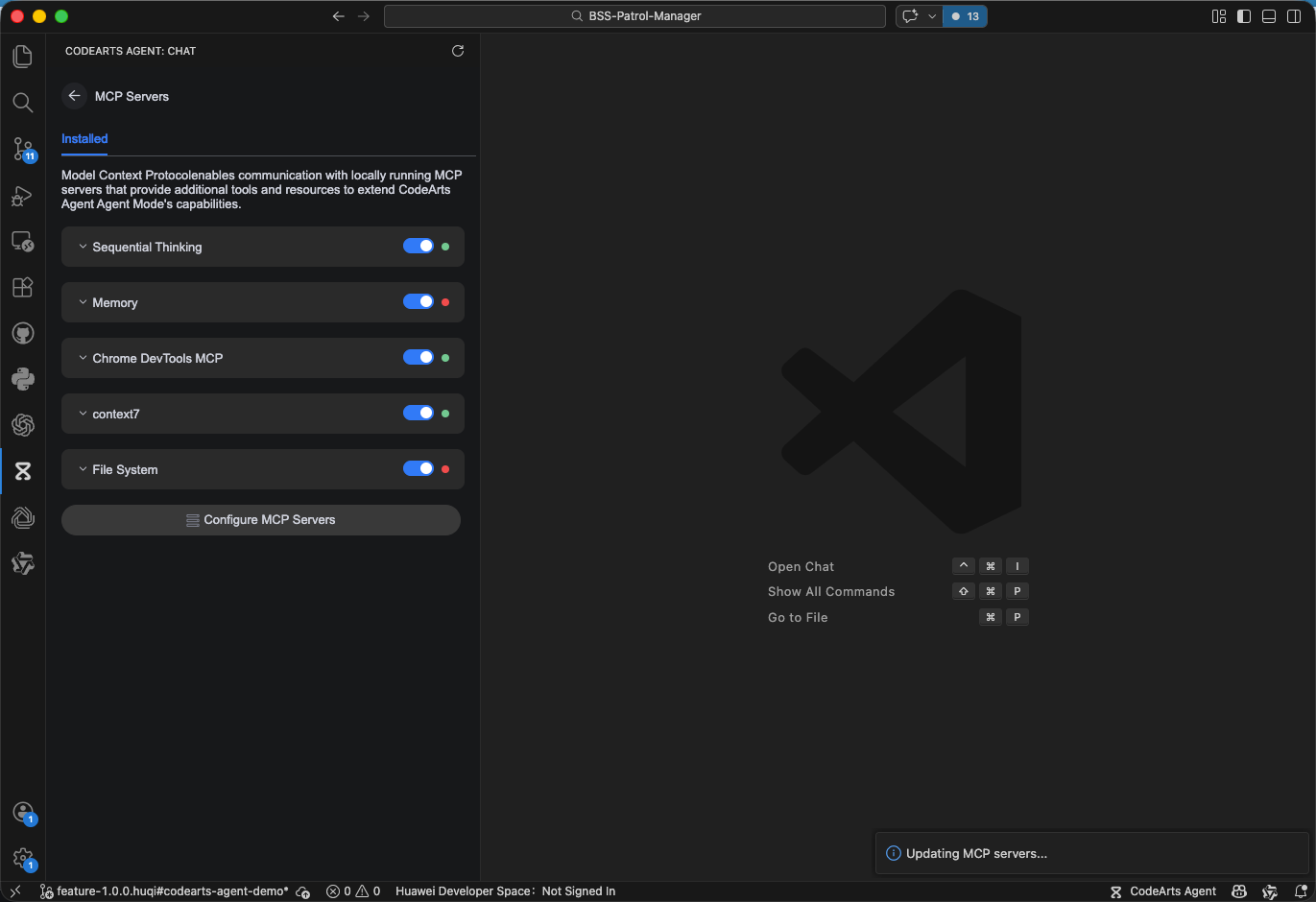Open the Python sidebar icon
This screenshot has height=902, width=1316.
tap(23, 379)
